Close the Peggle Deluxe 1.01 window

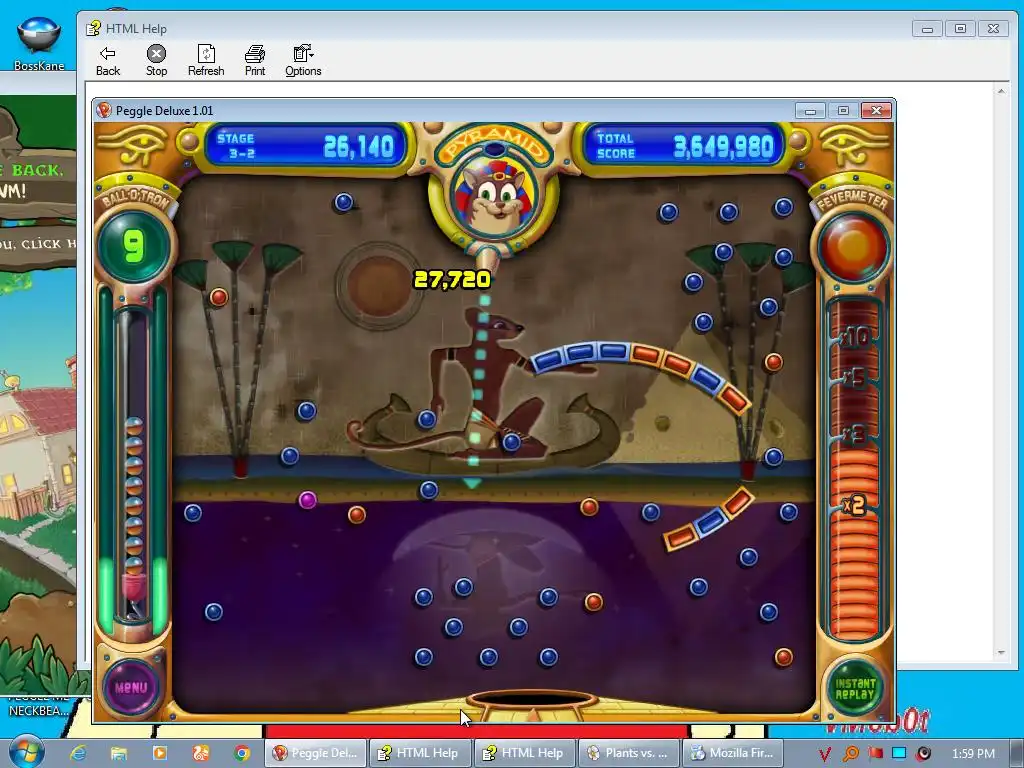point(876,111)
